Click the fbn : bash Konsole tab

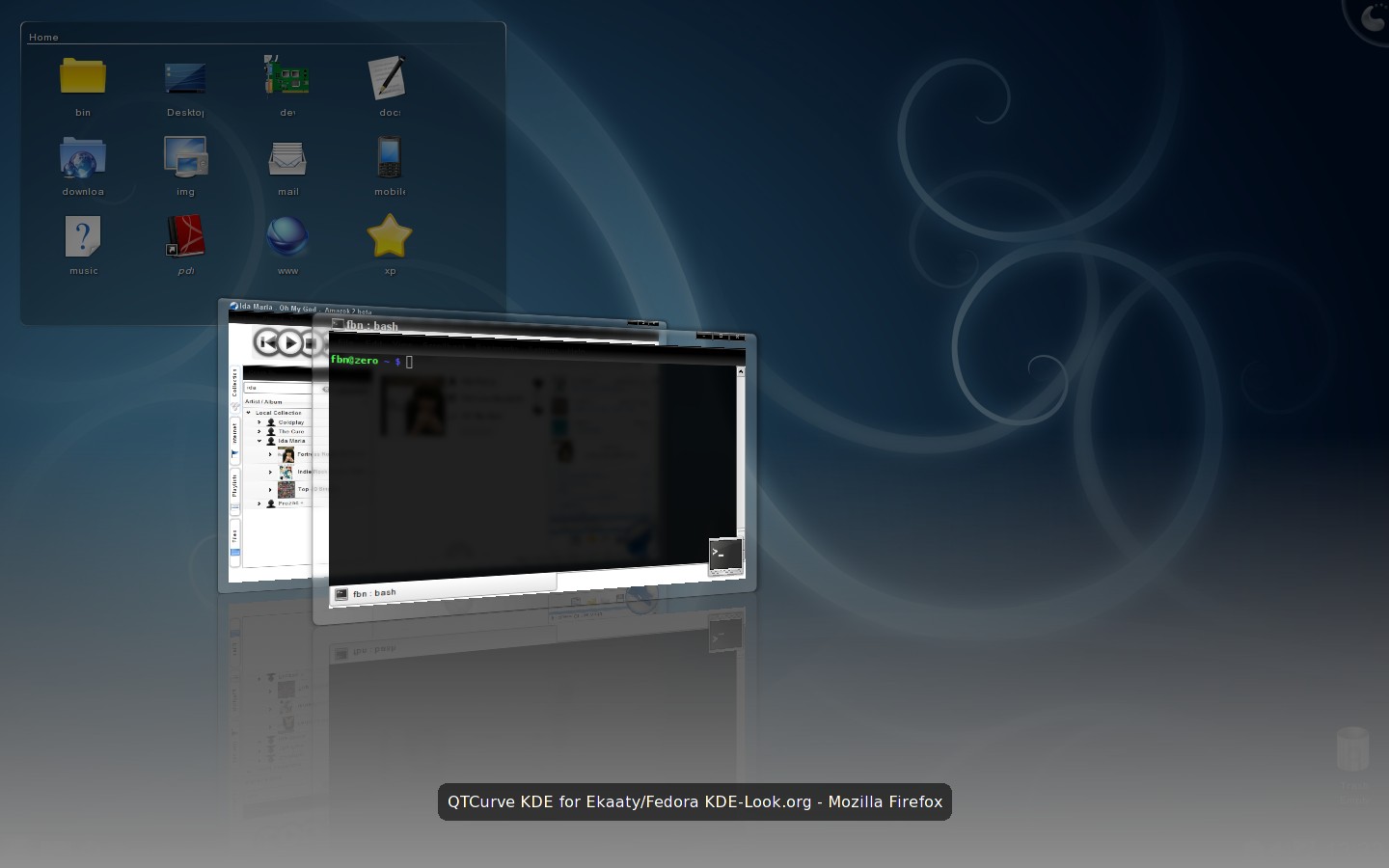444,588
